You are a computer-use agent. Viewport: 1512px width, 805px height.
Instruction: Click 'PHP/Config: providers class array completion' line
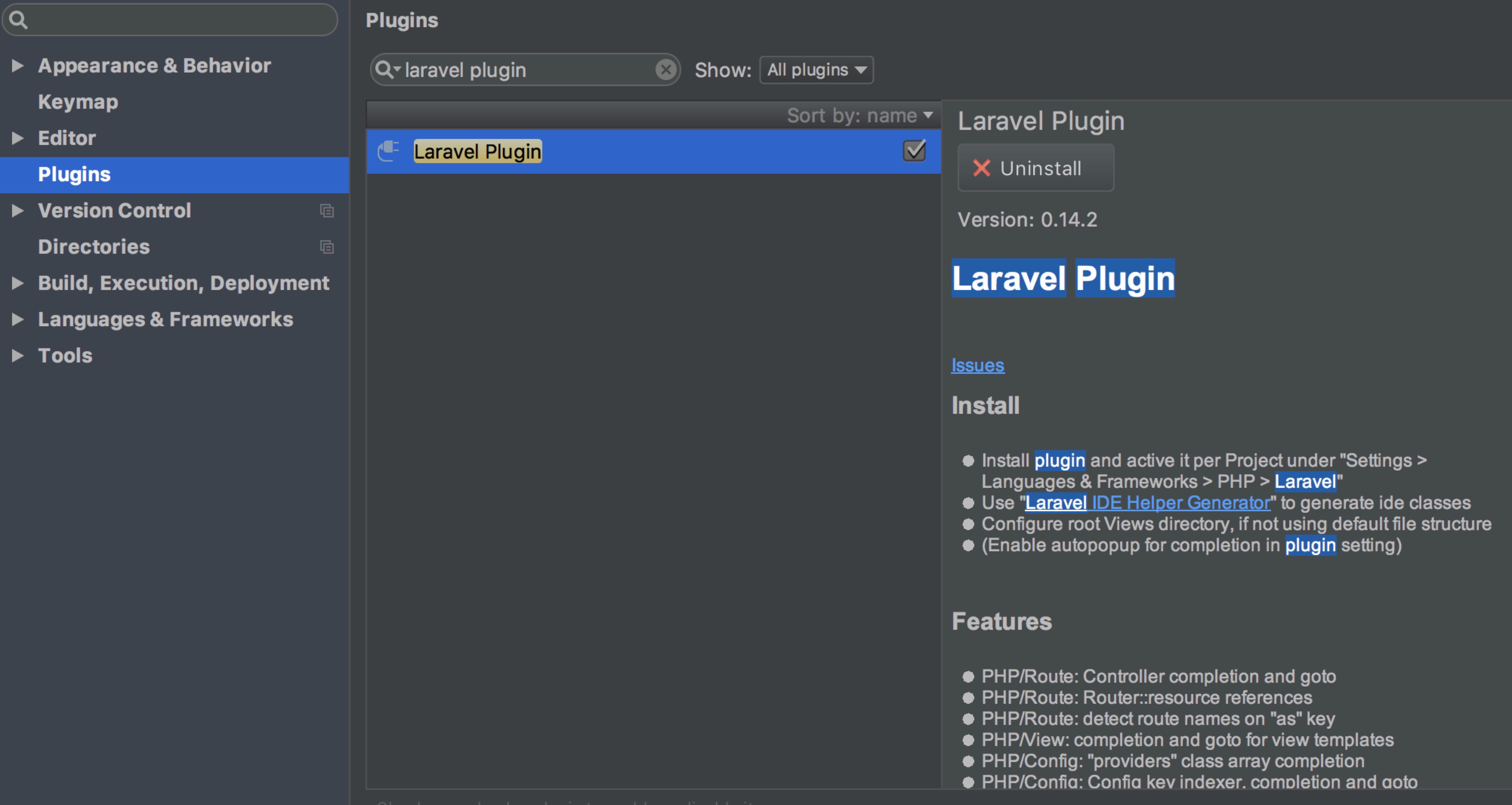(1173, 761)
